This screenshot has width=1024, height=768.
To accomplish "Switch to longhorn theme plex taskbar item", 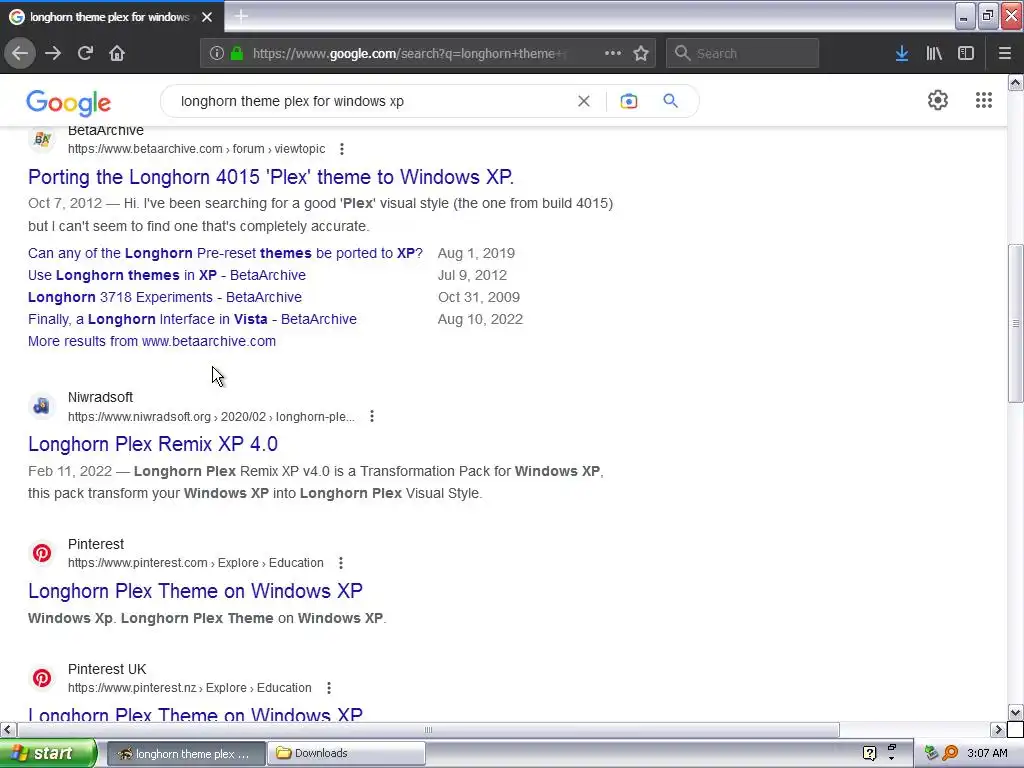I will point(185,754).
